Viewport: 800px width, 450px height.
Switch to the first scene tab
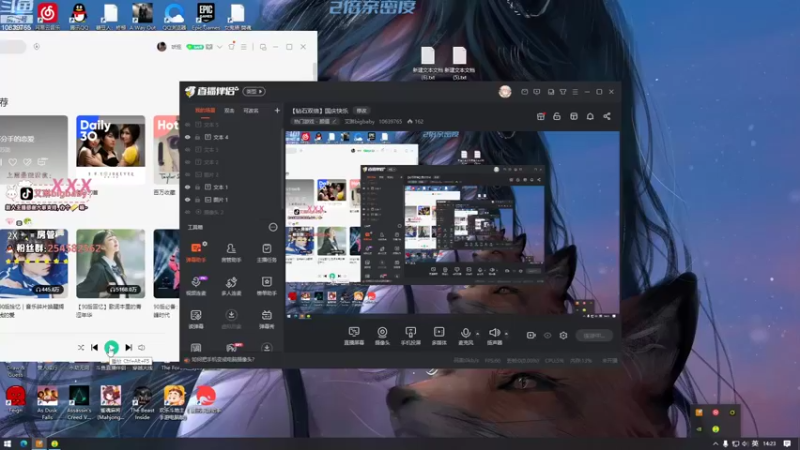205,111
